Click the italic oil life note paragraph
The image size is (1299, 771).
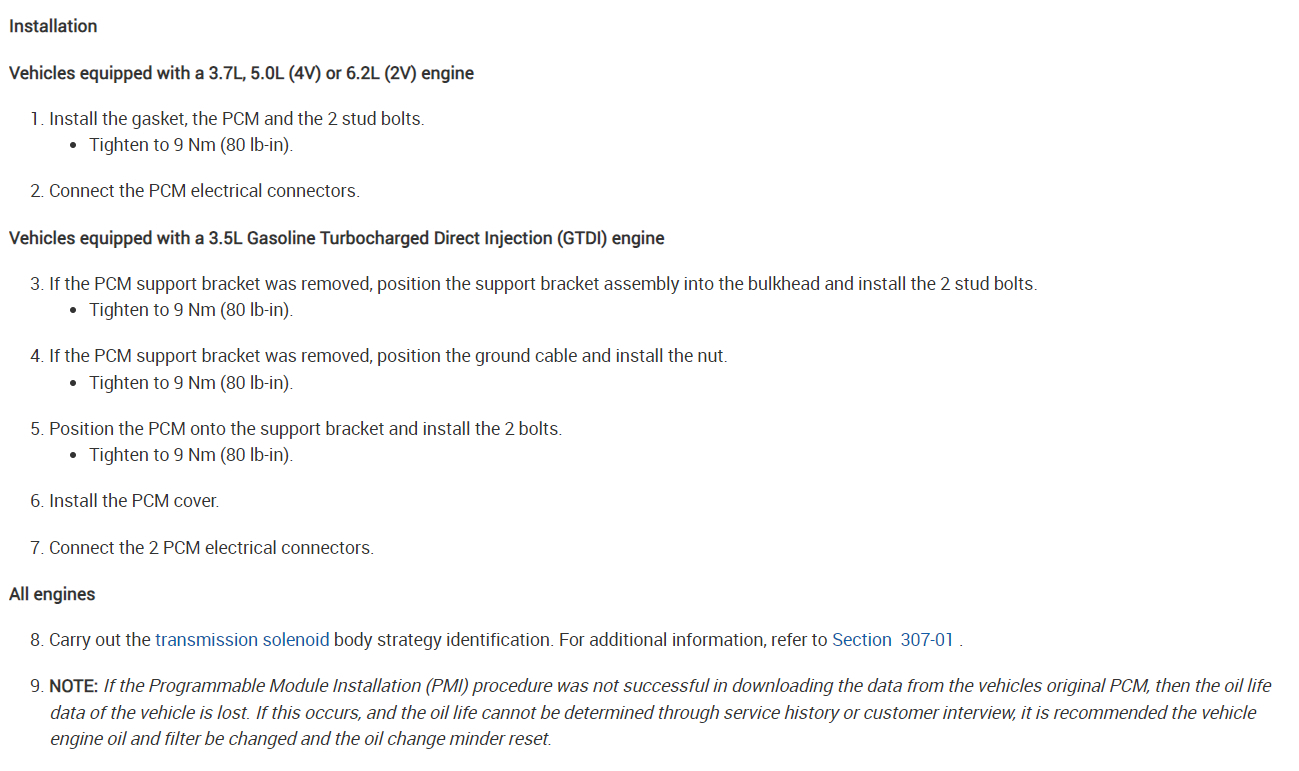tap(660, 713)
